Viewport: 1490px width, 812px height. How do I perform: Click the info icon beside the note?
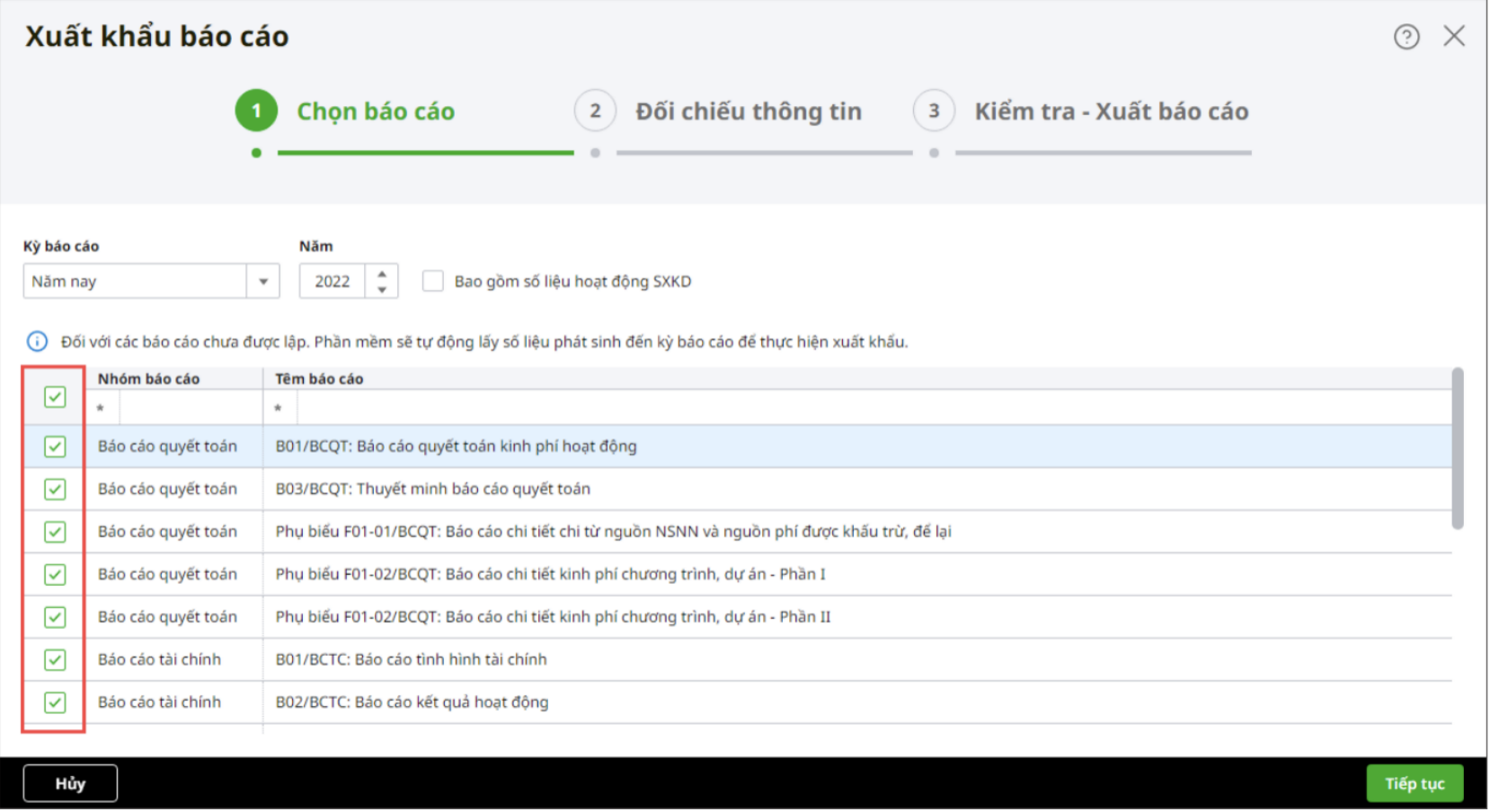point(37,341)
